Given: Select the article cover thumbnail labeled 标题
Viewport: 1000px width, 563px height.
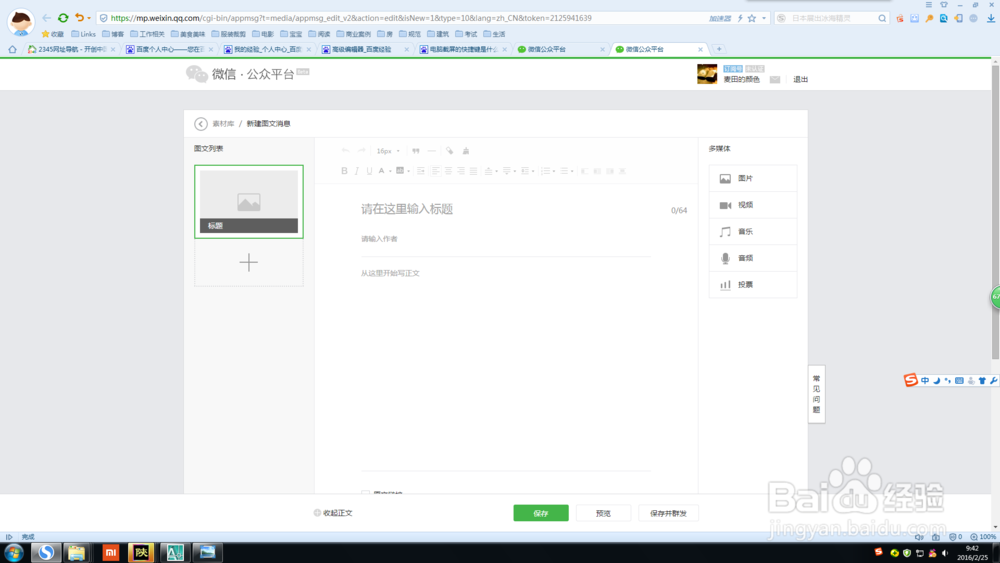Looking at the screenshot, I should [x=249, y=201].
